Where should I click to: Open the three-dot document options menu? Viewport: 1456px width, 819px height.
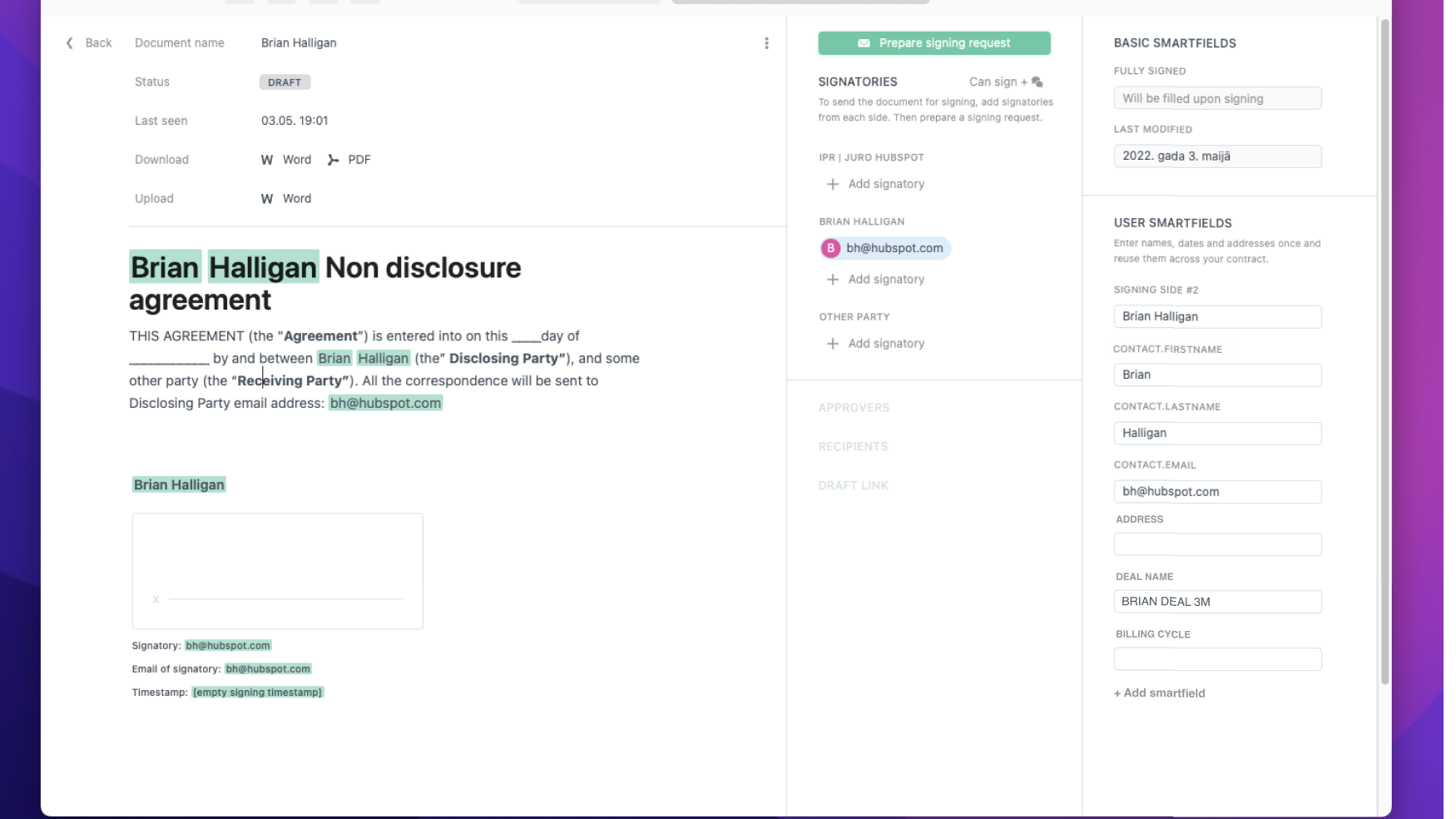click(766, 43)
